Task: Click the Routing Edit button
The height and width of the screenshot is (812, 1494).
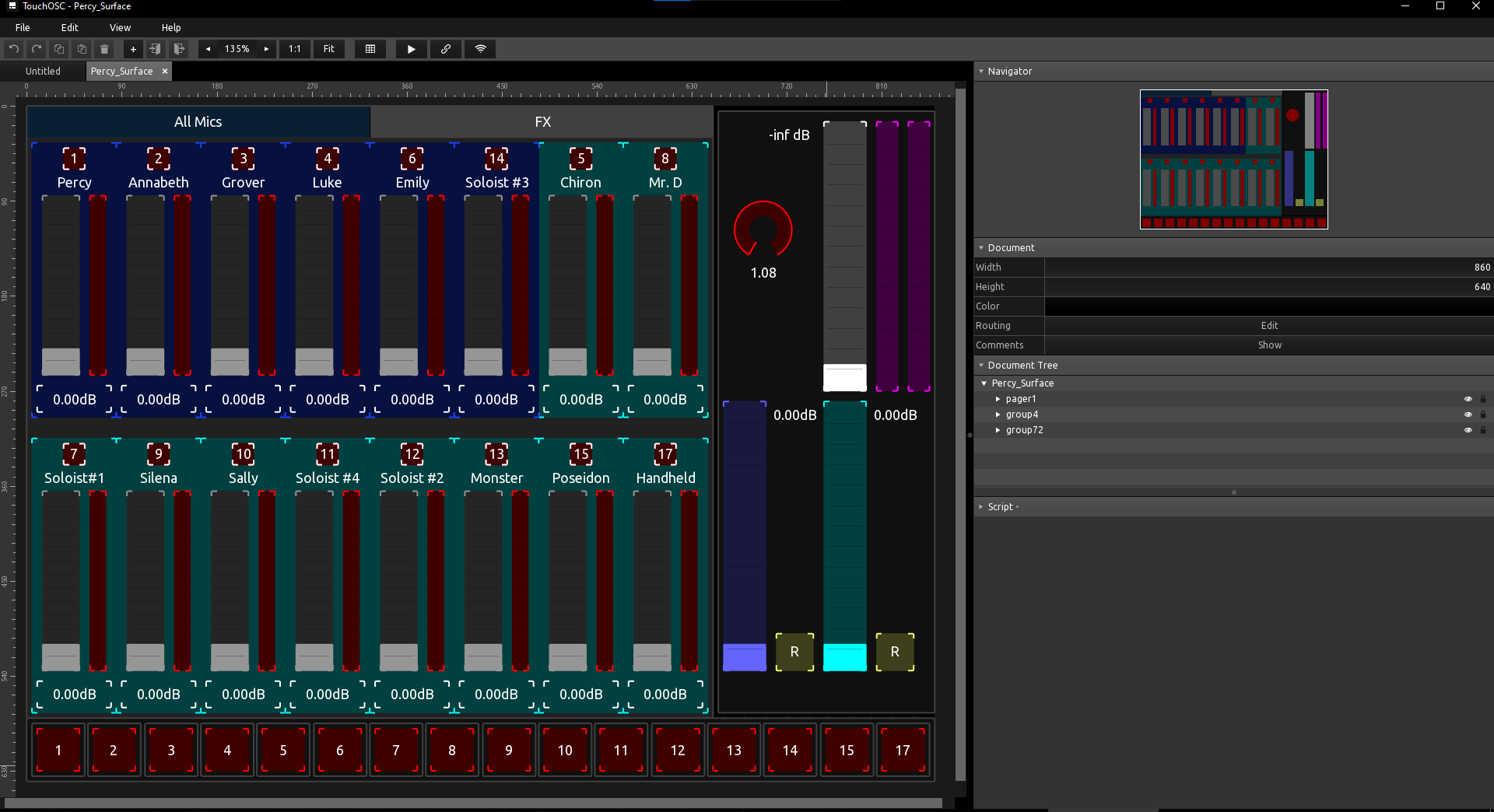Action: (1269, 326)
